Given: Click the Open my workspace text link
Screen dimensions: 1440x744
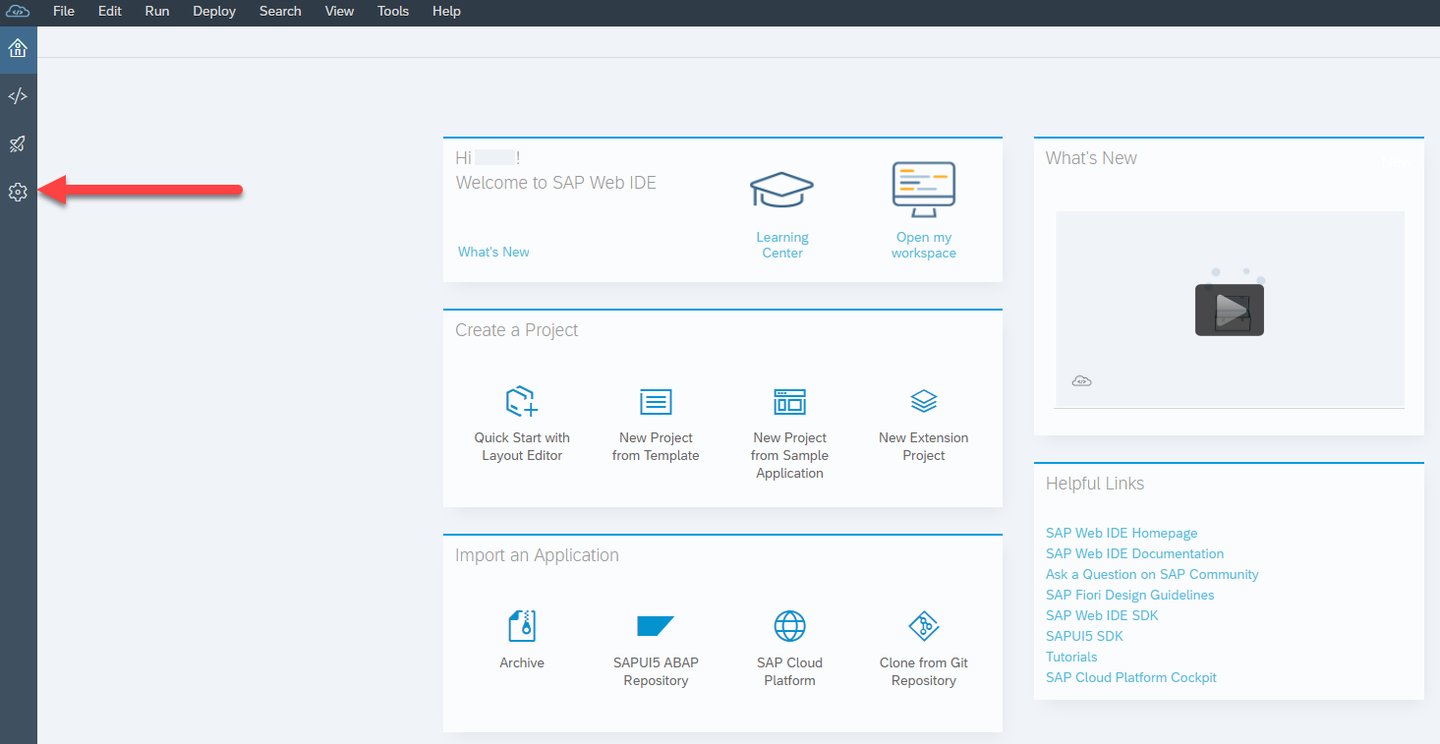Looking at the screenshot, I should pos(924,245).
